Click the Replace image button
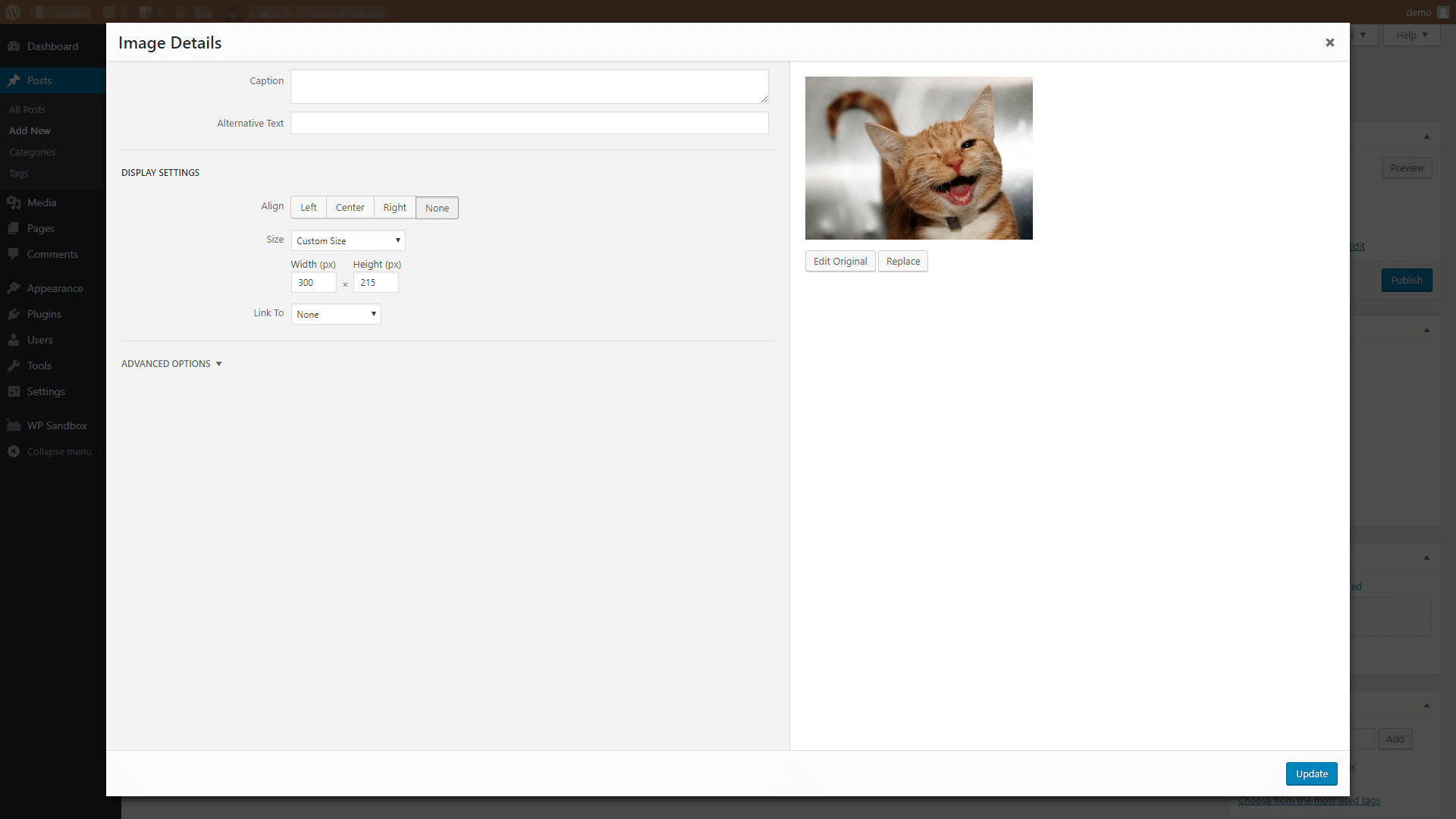Image resolution: width=1456 pixels, height=819 pixels. tap(903, 261)
